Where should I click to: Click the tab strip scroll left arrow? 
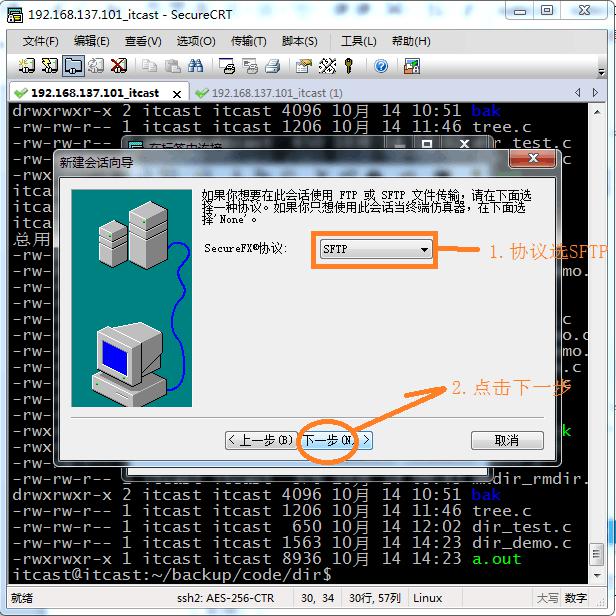pos(577,92)
